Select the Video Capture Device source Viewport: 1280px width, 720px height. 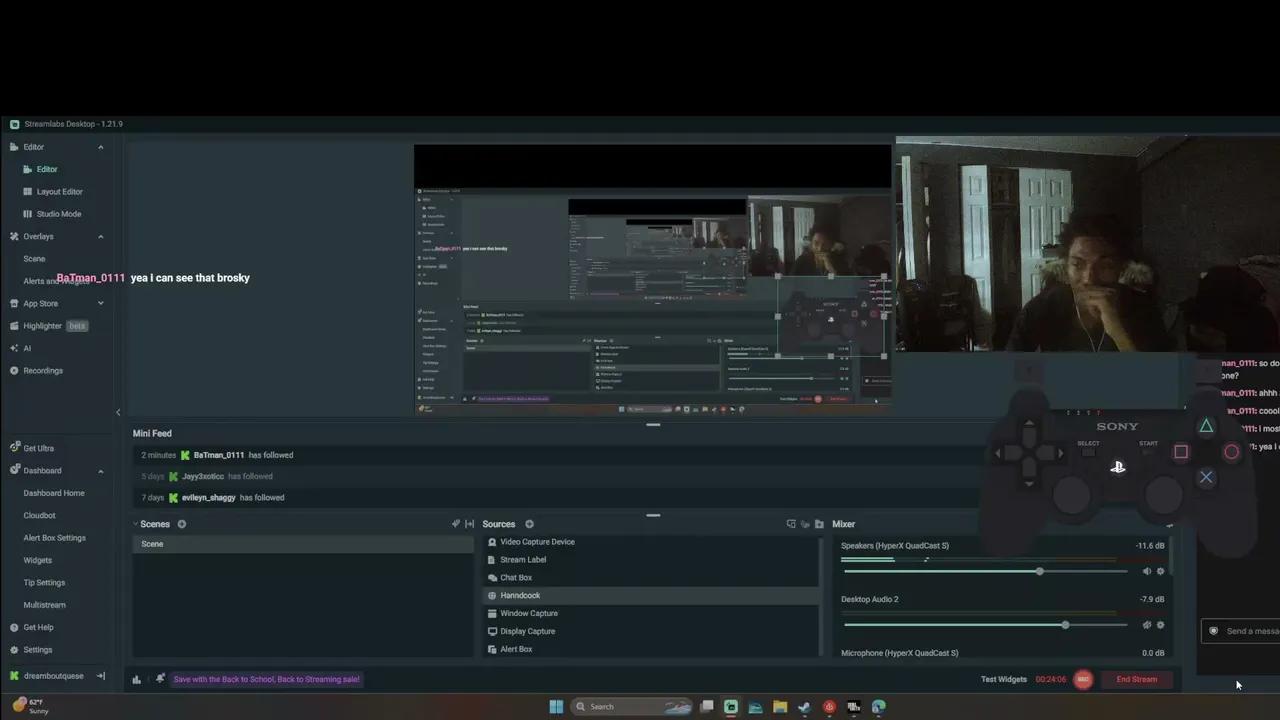tap(651, 542)
